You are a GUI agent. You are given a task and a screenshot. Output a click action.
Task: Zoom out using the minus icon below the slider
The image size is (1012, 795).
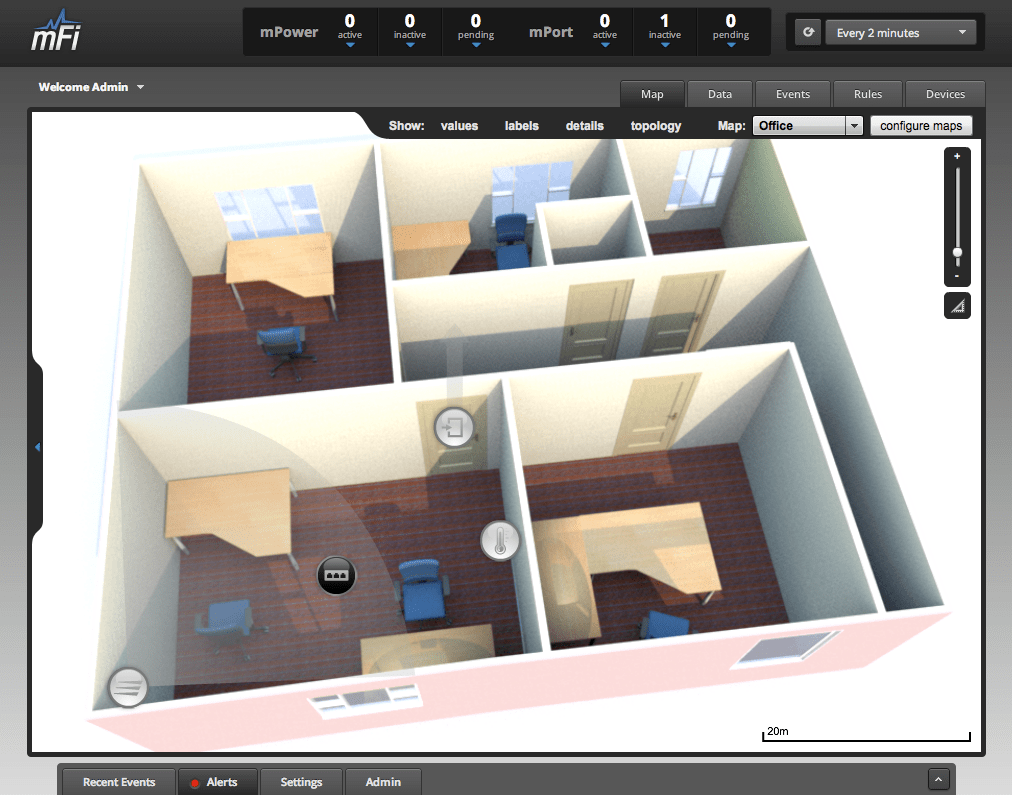coord(957,277)
